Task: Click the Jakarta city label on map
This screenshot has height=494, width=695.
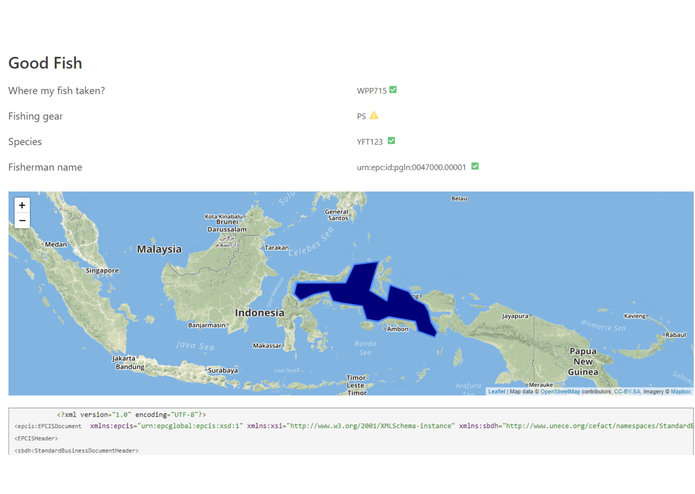Action: 124,358
